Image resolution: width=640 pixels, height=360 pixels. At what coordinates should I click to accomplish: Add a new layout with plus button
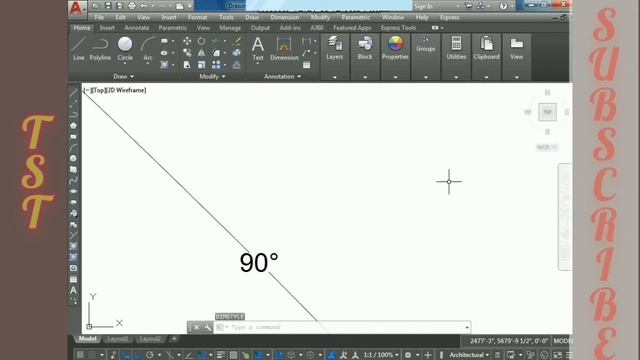174,339
